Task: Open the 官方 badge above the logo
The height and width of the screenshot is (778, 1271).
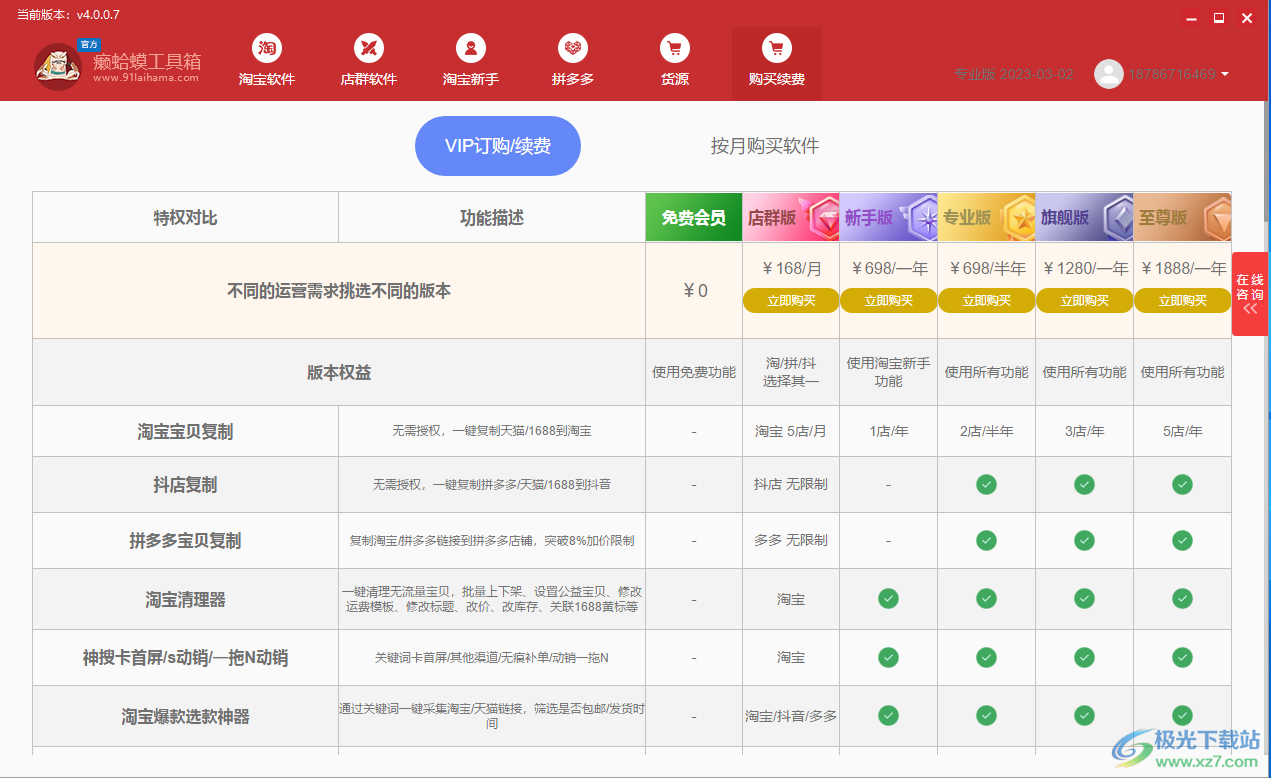Action: point(89,44)
